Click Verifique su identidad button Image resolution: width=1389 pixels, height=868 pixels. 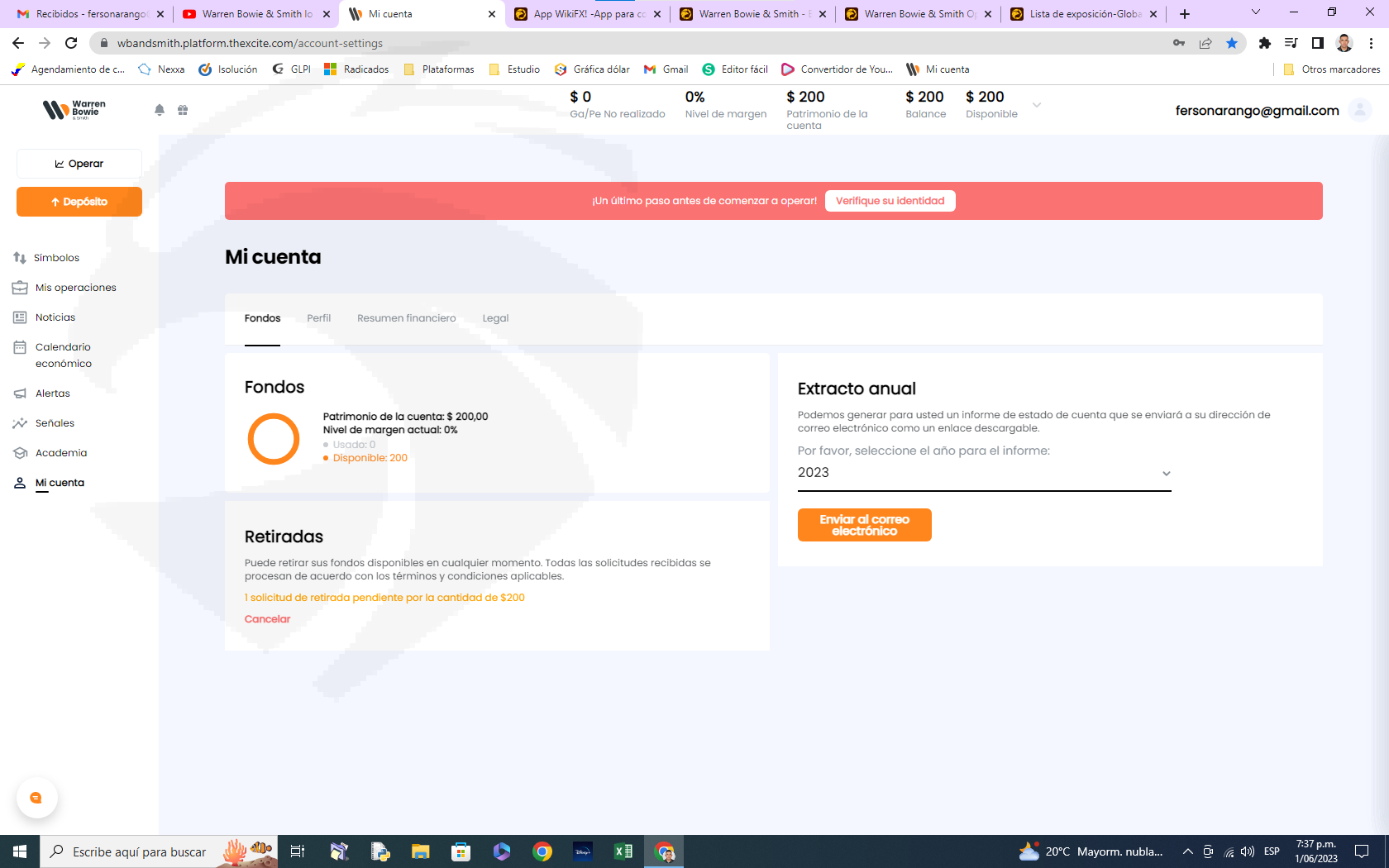pos(890,201)
